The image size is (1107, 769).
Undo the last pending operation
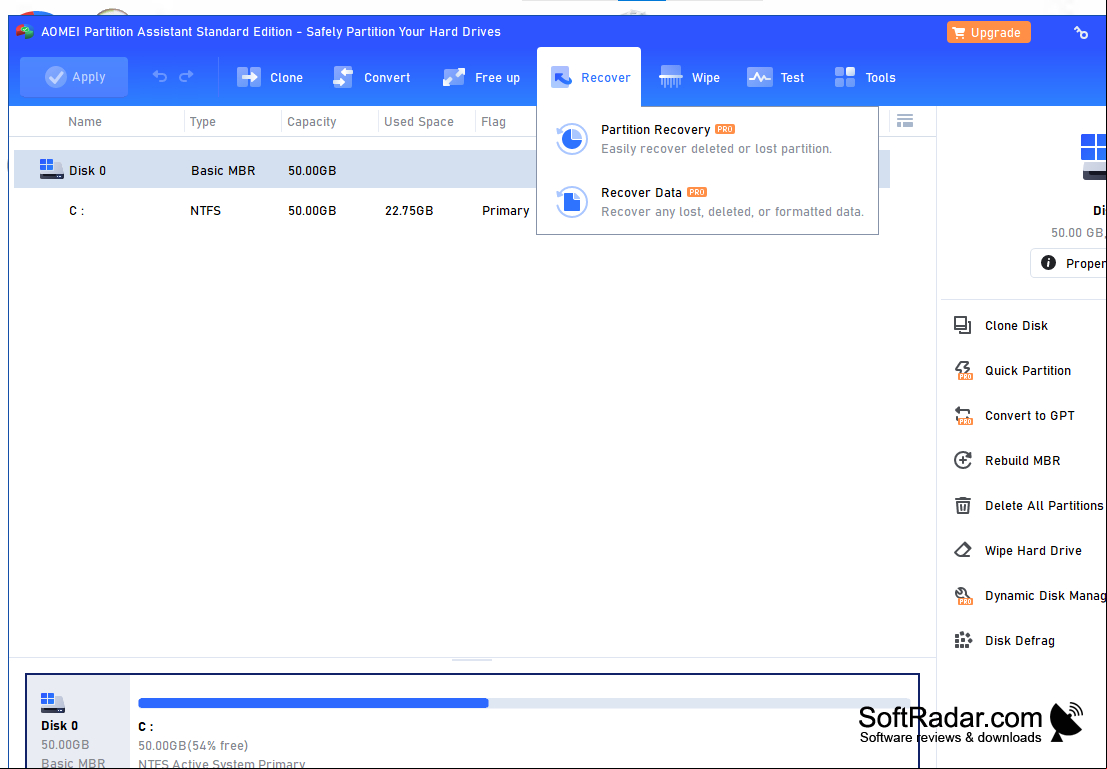tap(160, 77)
